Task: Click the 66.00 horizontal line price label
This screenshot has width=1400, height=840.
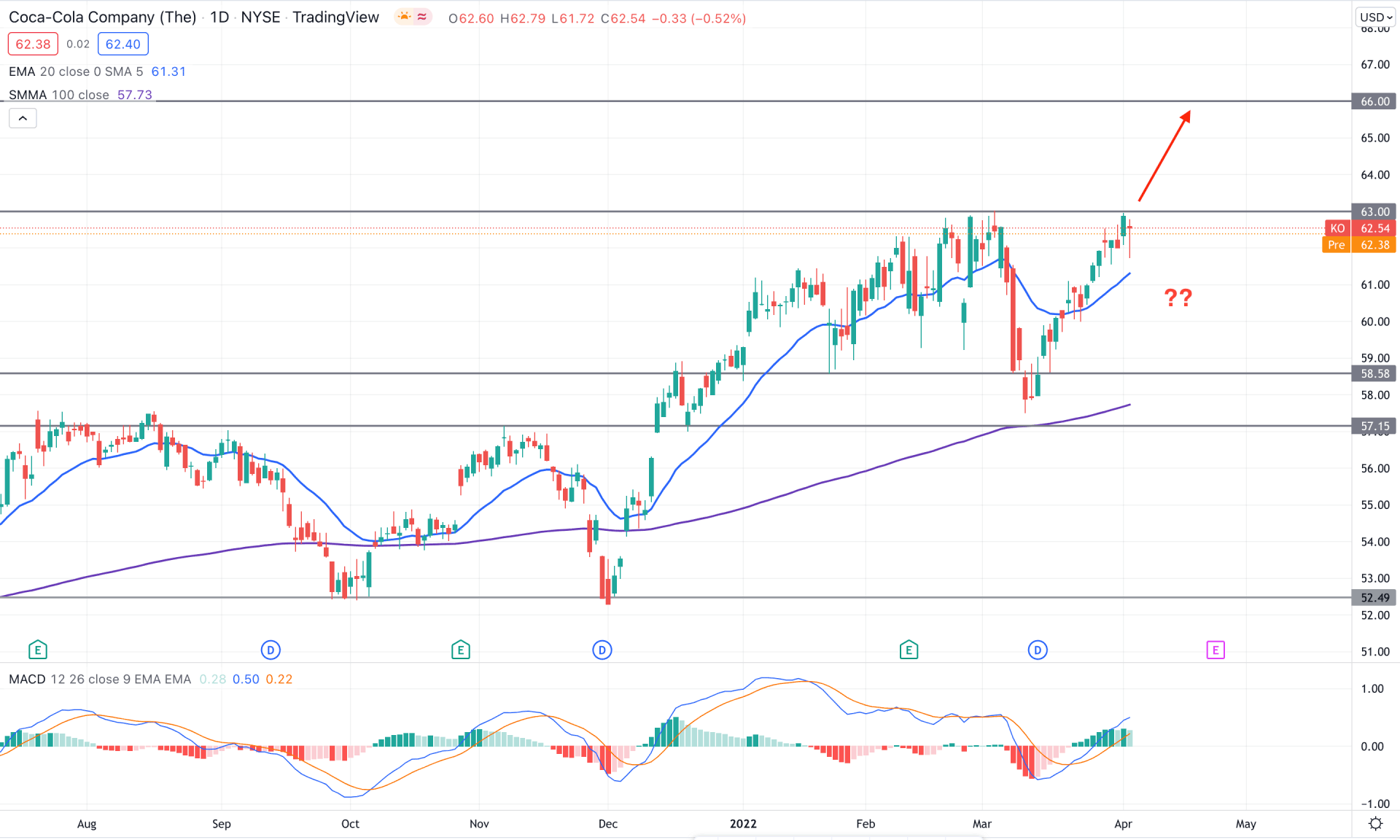Action: point(1374,101)
